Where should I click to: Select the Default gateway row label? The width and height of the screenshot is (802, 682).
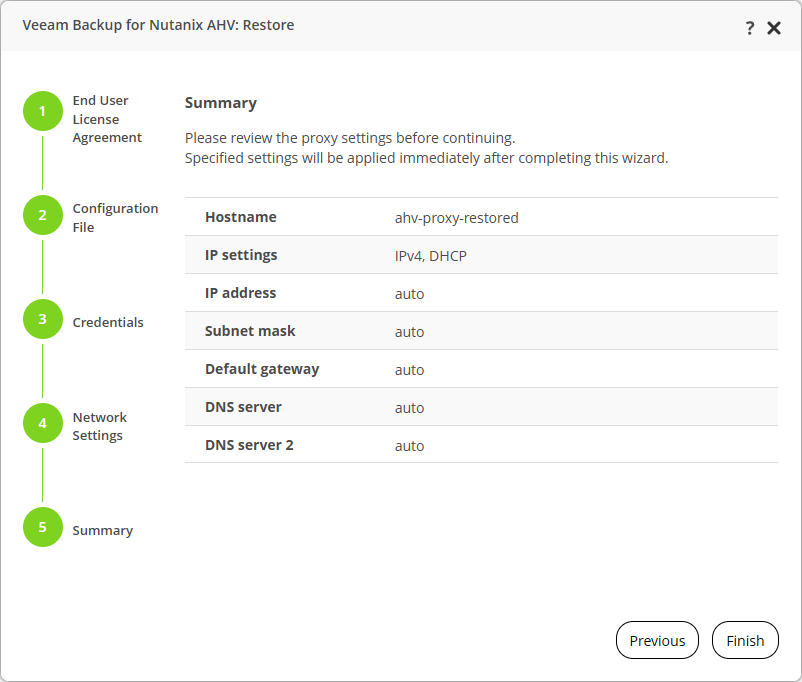[x=262, y=369]
